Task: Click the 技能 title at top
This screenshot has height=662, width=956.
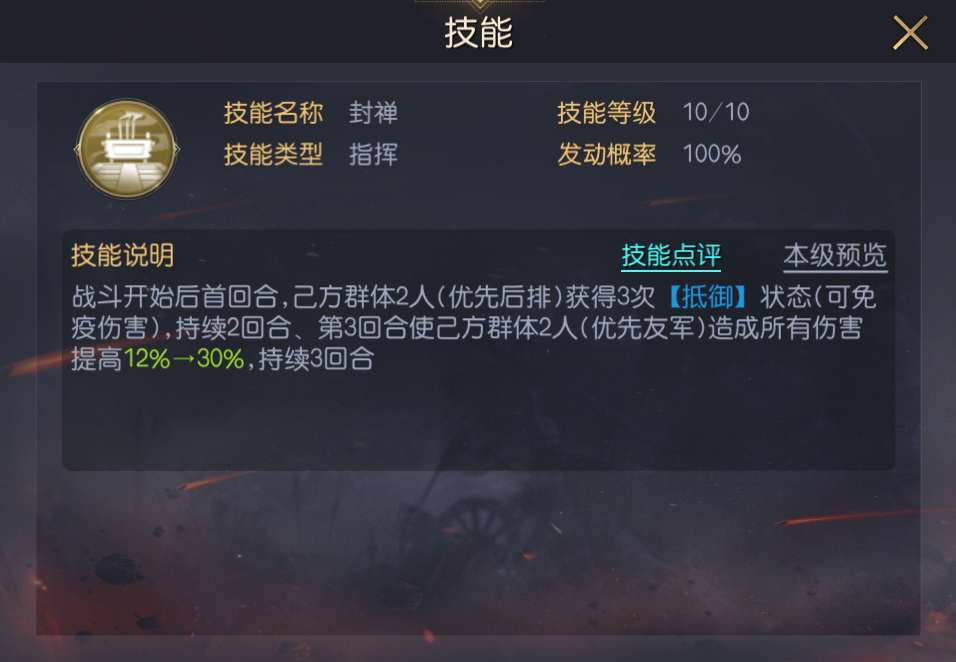Action: 479,33
